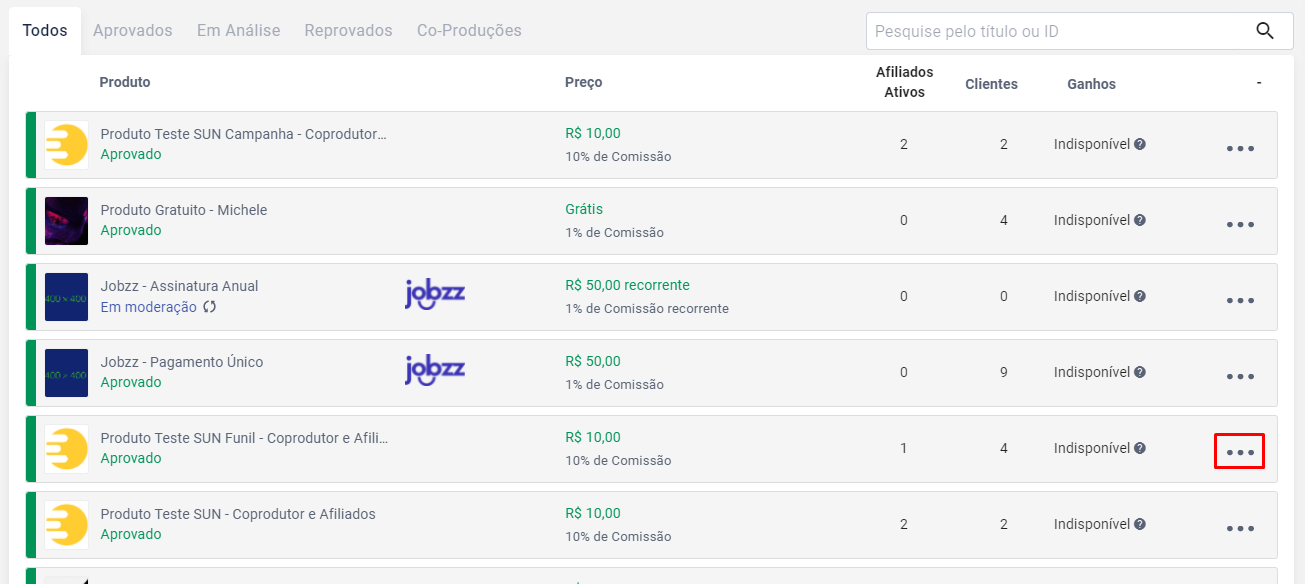Screen dimensions: 1305x584
Task: Open Produto Teste SUN - Coprodutor e Afiliados
Action: click(x=238, y=514)
